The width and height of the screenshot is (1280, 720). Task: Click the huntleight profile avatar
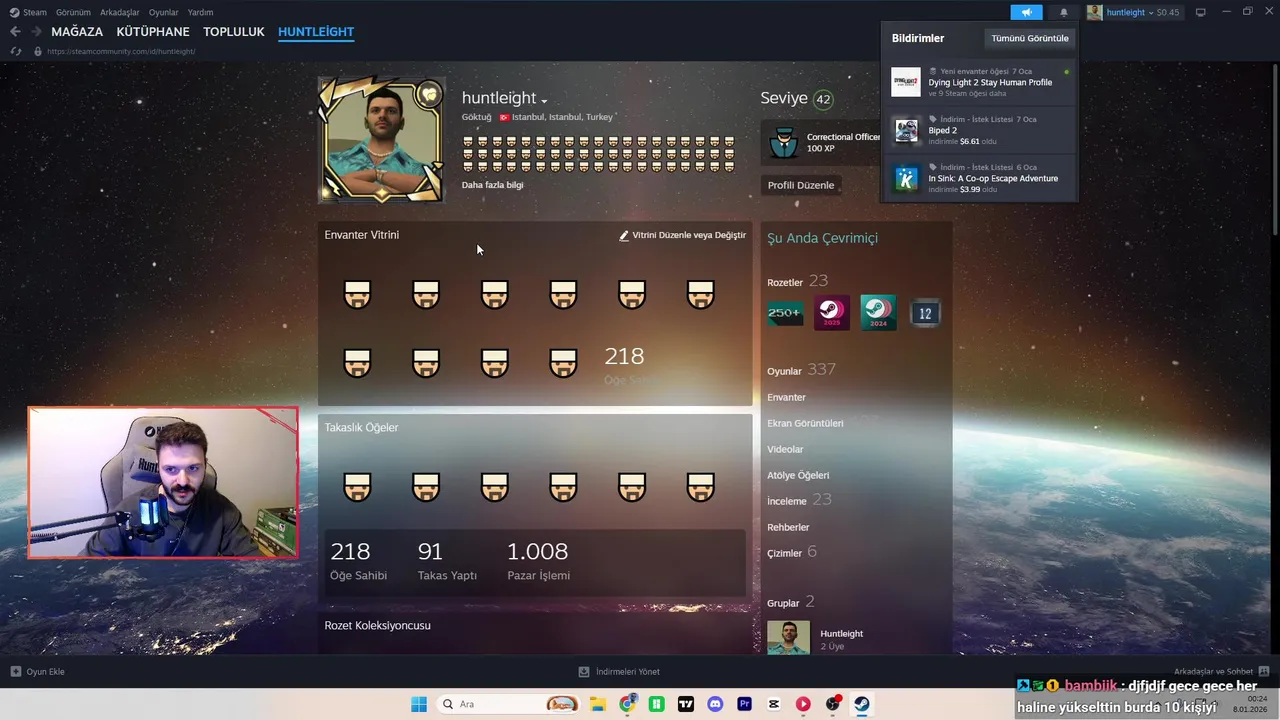pyautogui.click(x=381, y=140)
